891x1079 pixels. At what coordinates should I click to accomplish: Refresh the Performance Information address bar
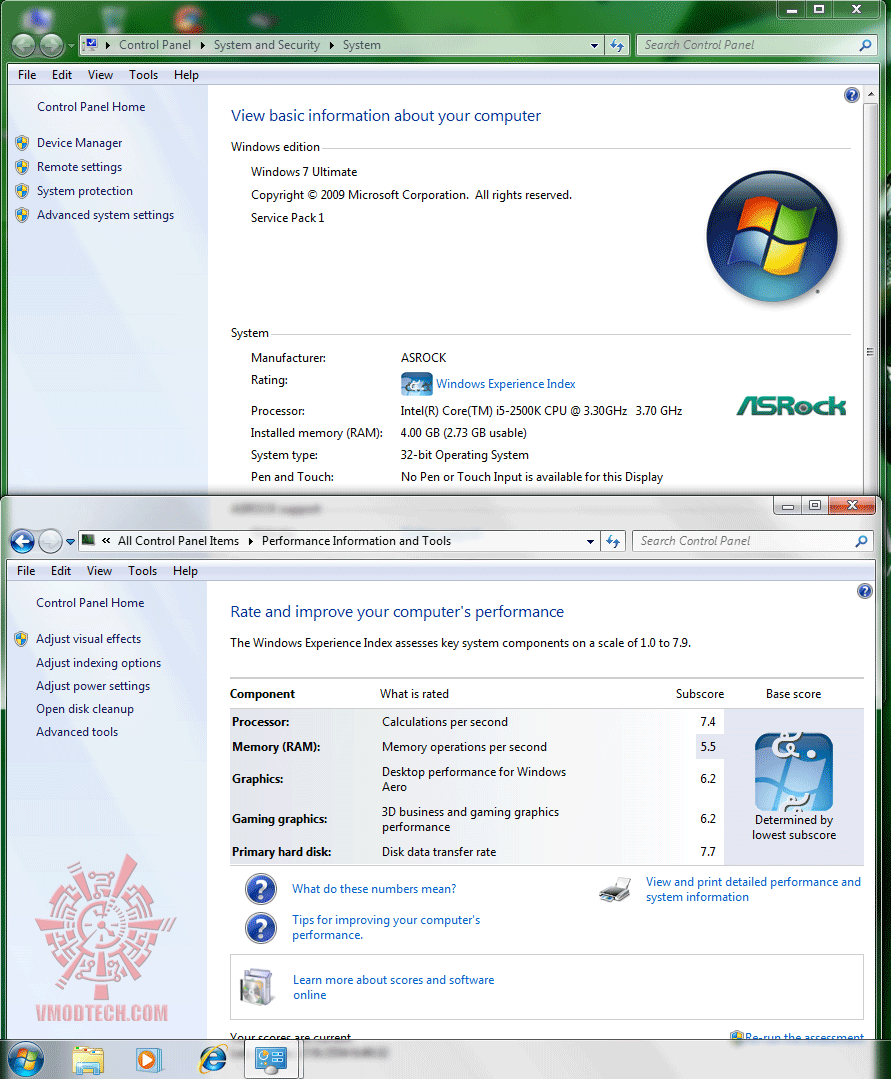point(613,542)
